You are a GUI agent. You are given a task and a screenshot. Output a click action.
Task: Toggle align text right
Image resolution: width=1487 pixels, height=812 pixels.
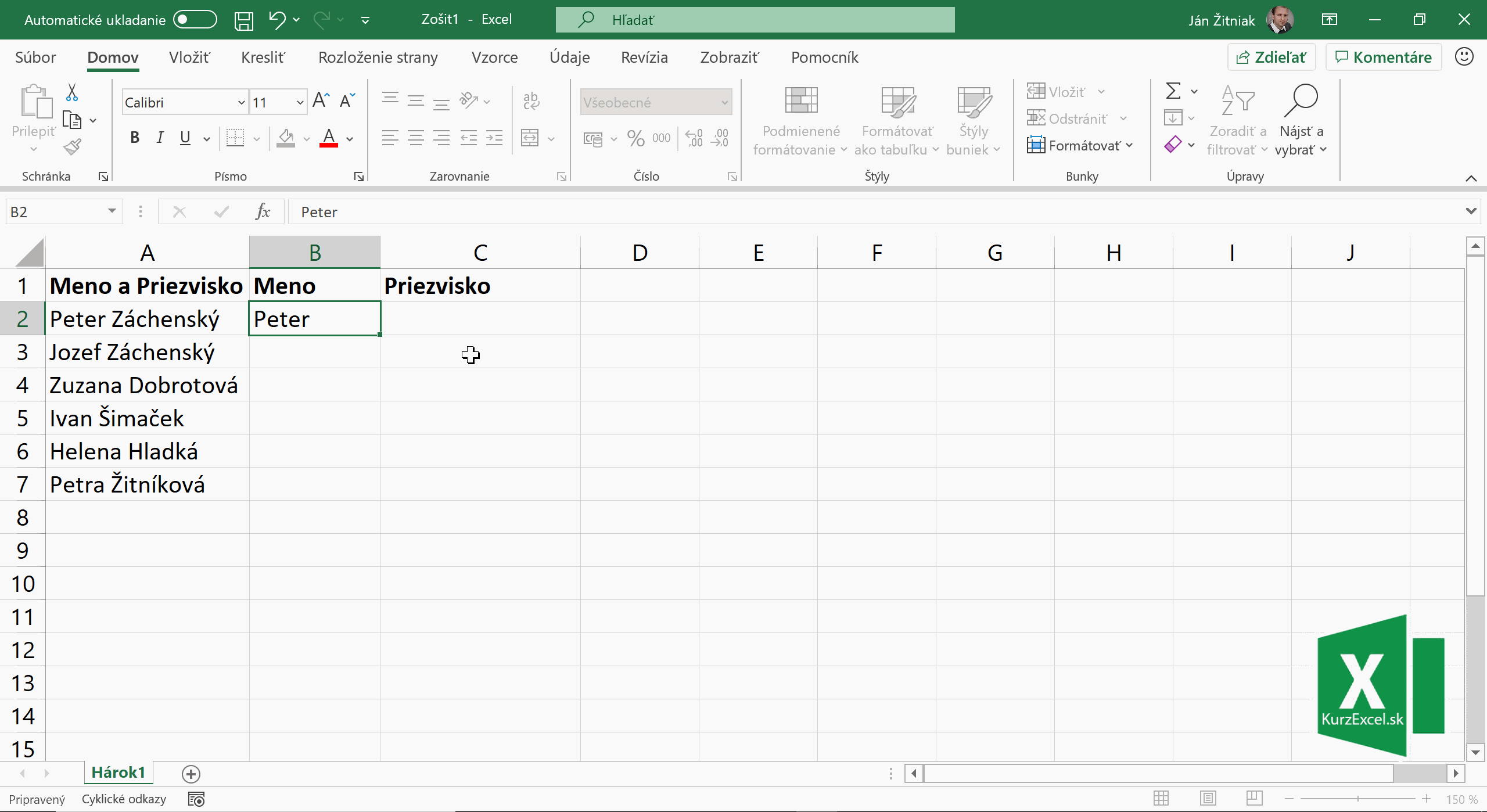click(441, 138)
